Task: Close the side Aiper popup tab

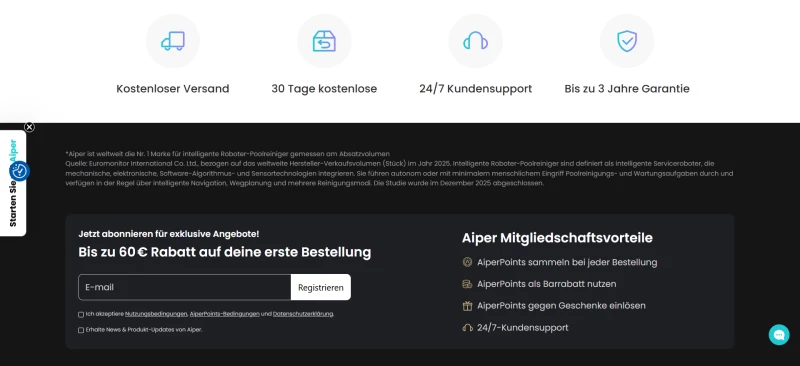Action: (30, 127)
